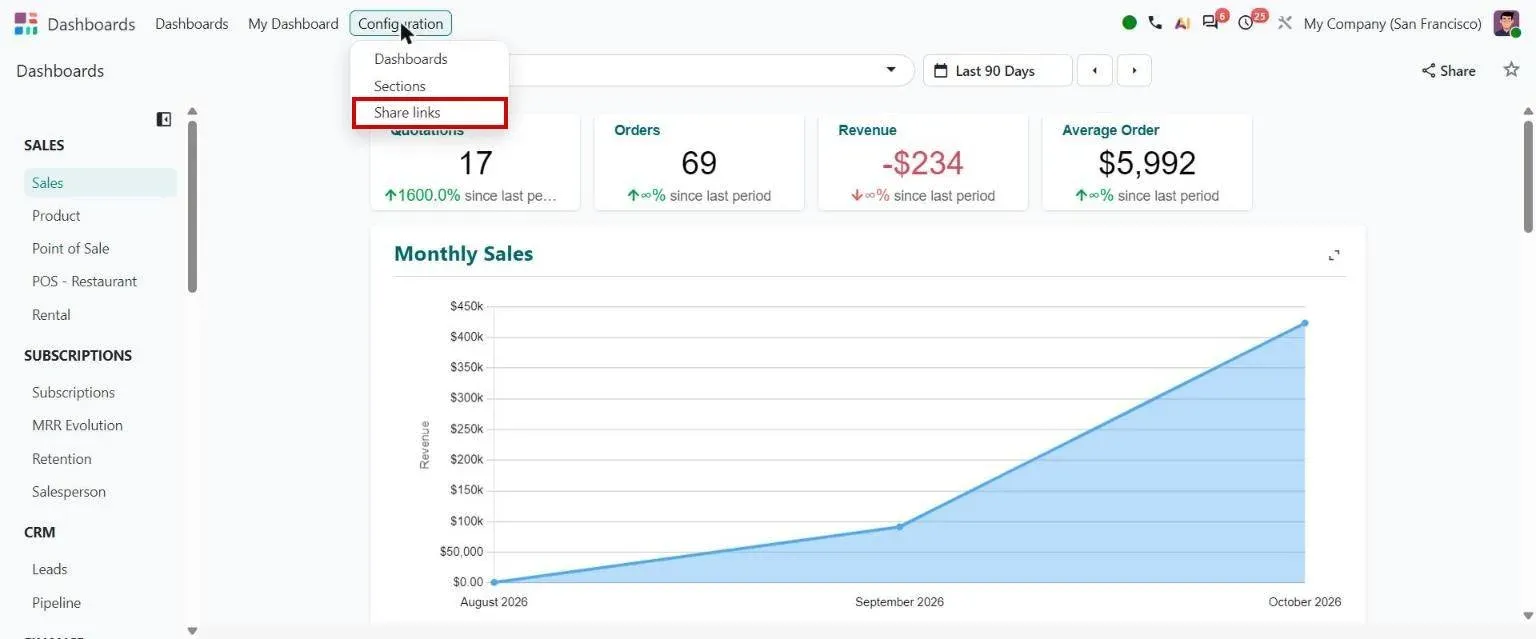
Task: Expand the Monthly Sales chart fullscreen
Action: coord(1334,255)
